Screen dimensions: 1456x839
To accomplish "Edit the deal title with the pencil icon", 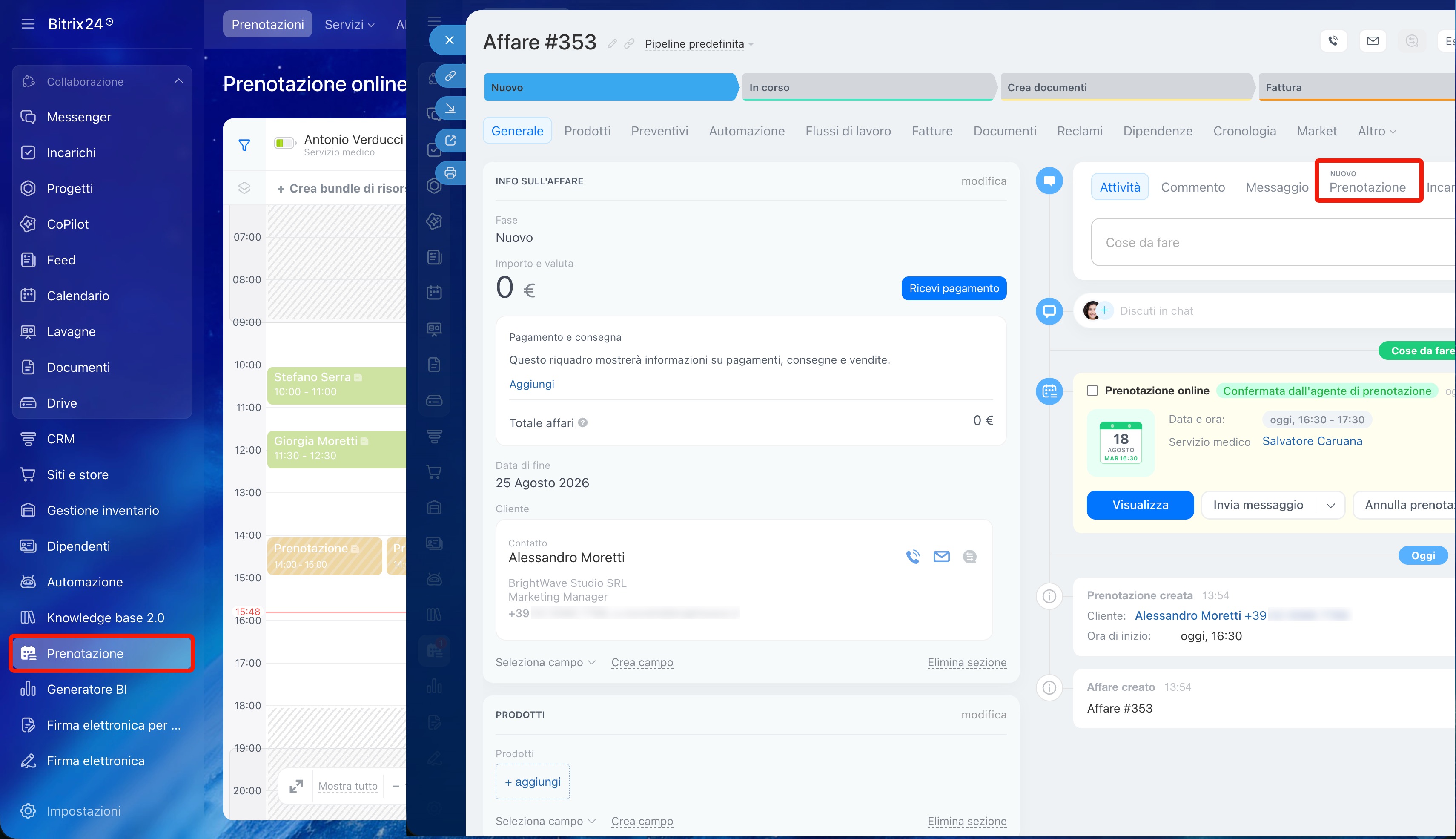I will tap(612, 44).
